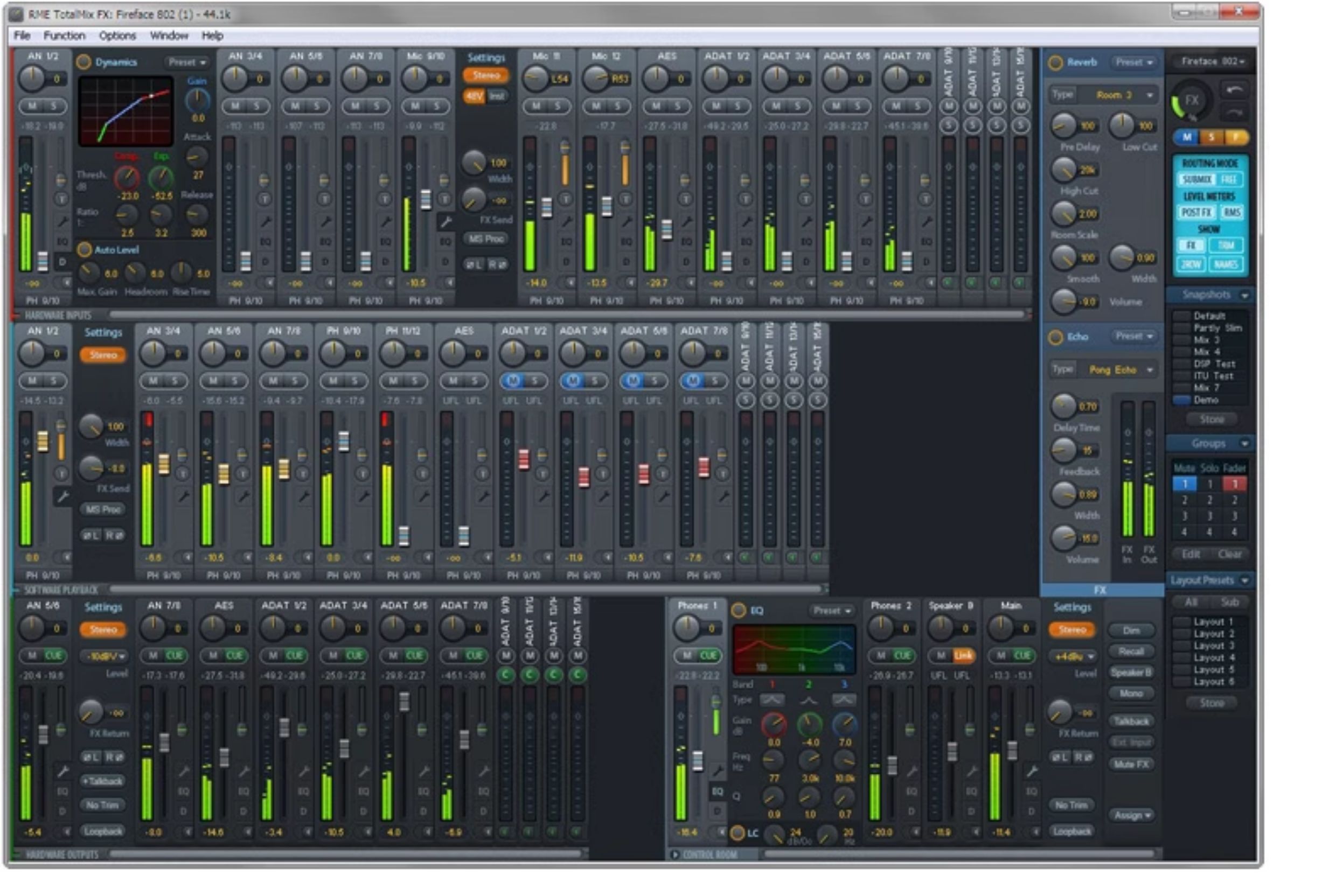Open the Reverb Preset dropdown
The width and height of the screenshot is (1336, 896).
[x=1135, y=62]
